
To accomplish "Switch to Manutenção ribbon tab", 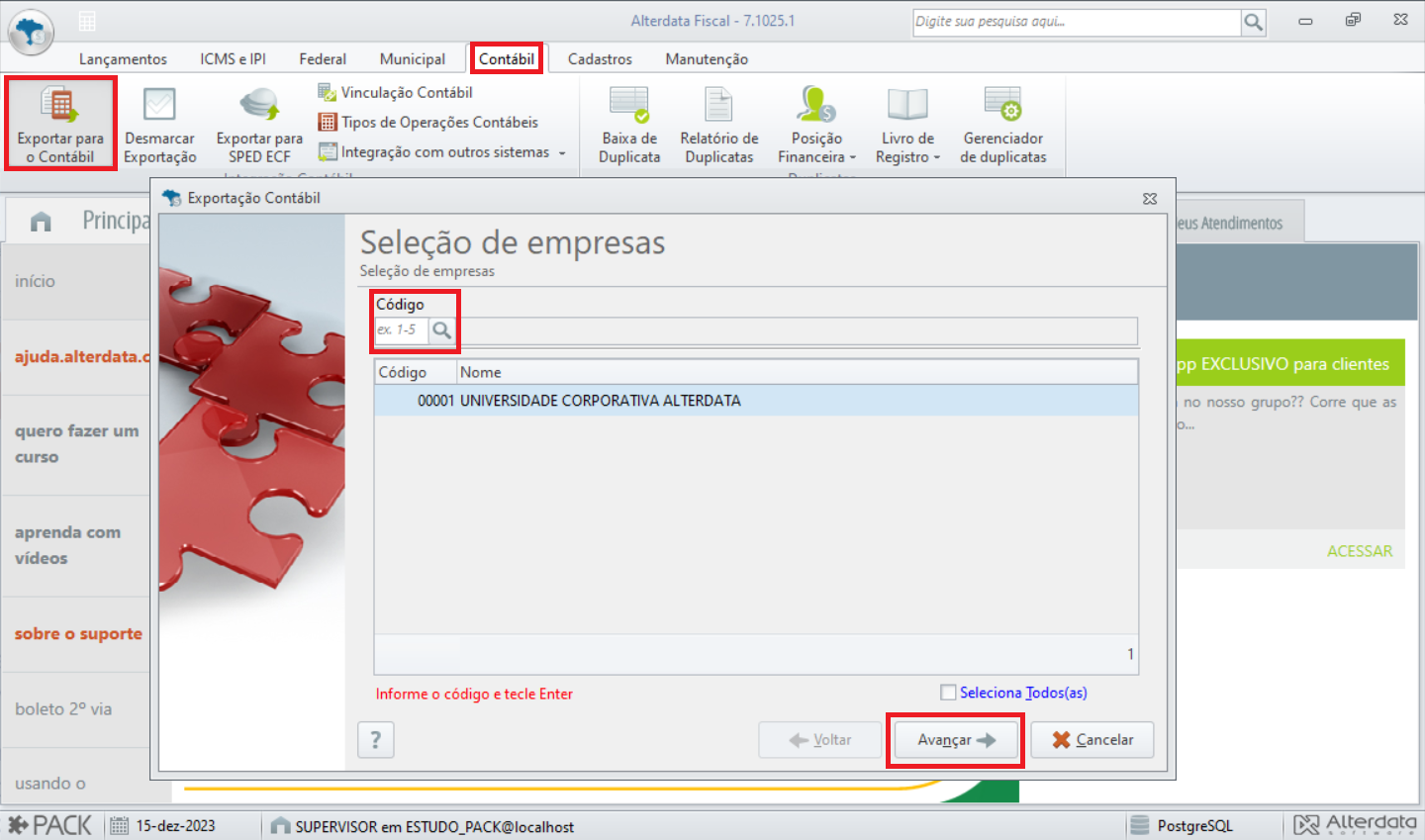I will pos(707,59).
